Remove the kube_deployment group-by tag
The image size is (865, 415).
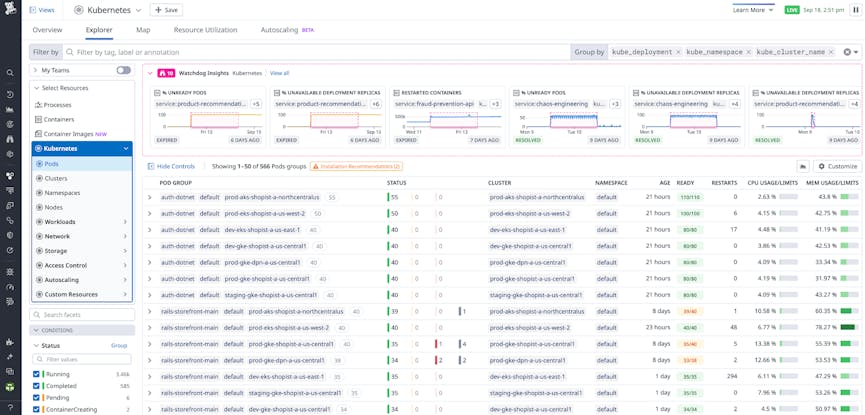click(x=678, y=52)
